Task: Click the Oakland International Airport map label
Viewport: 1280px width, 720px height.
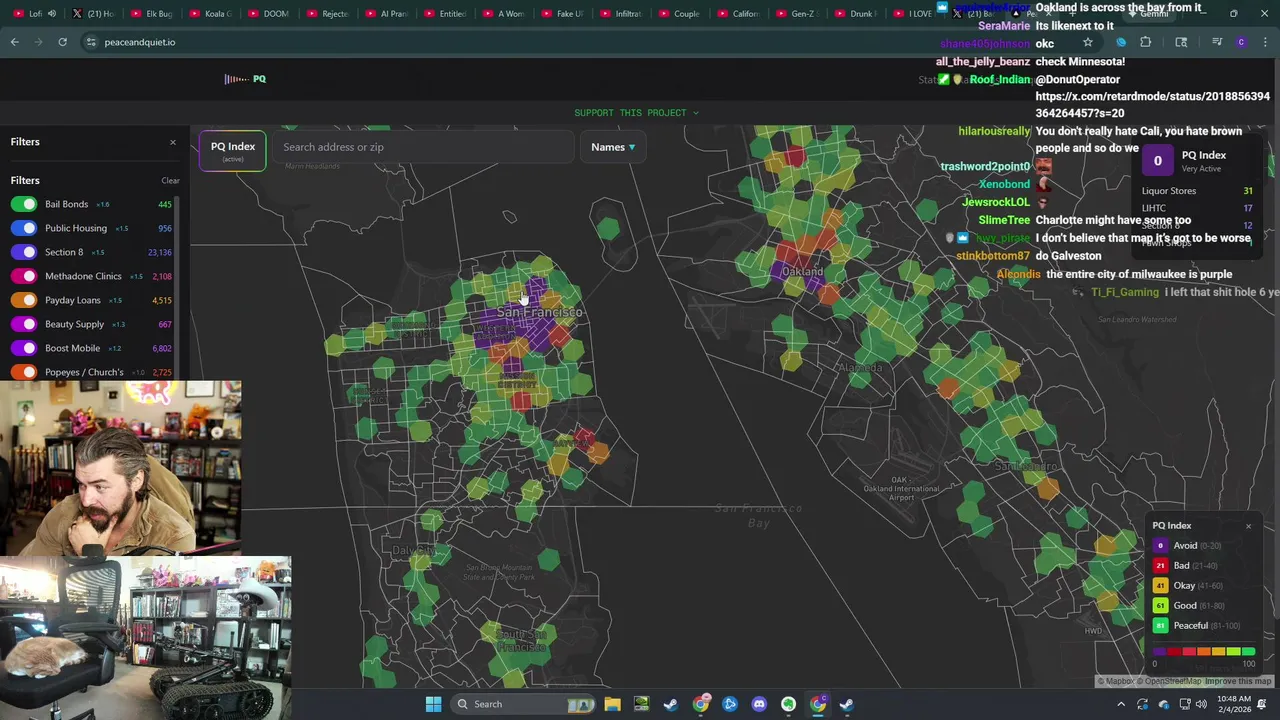Action: 900,489
